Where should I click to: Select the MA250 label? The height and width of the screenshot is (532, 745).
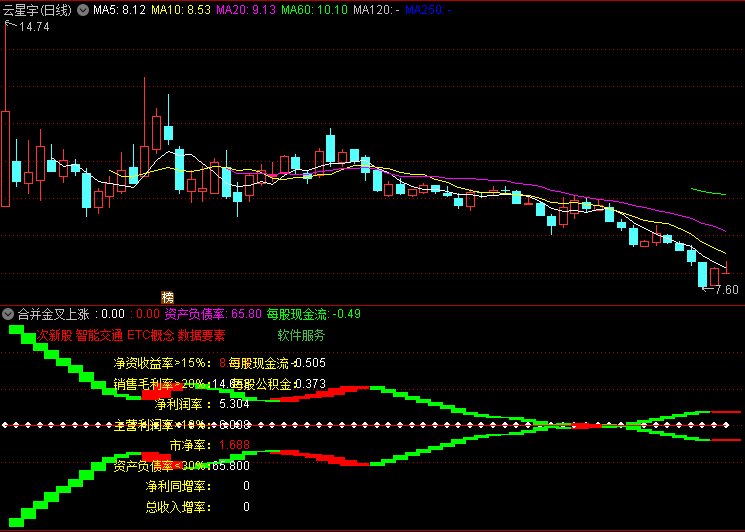coord(428,10)
